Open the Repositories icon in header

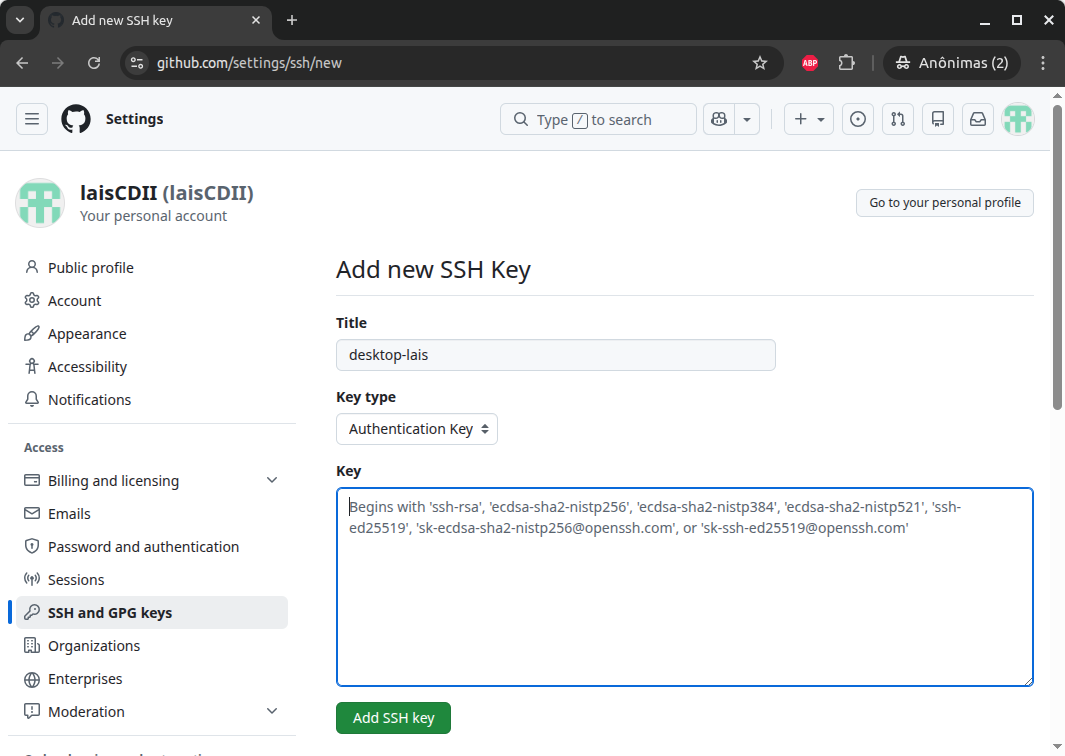point(938,119)
